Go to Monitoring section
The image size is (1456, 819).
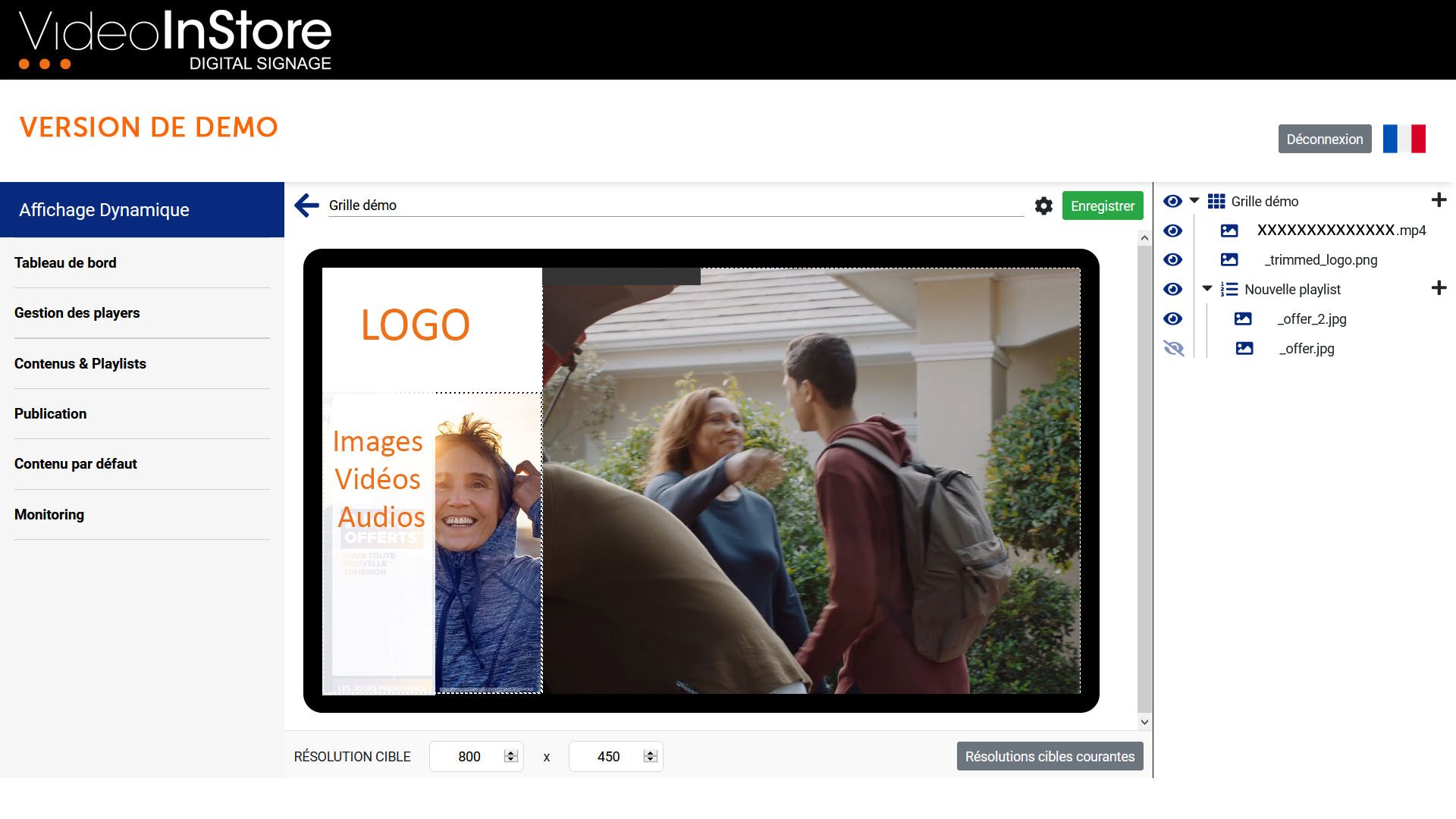click(x=49, y=515)
